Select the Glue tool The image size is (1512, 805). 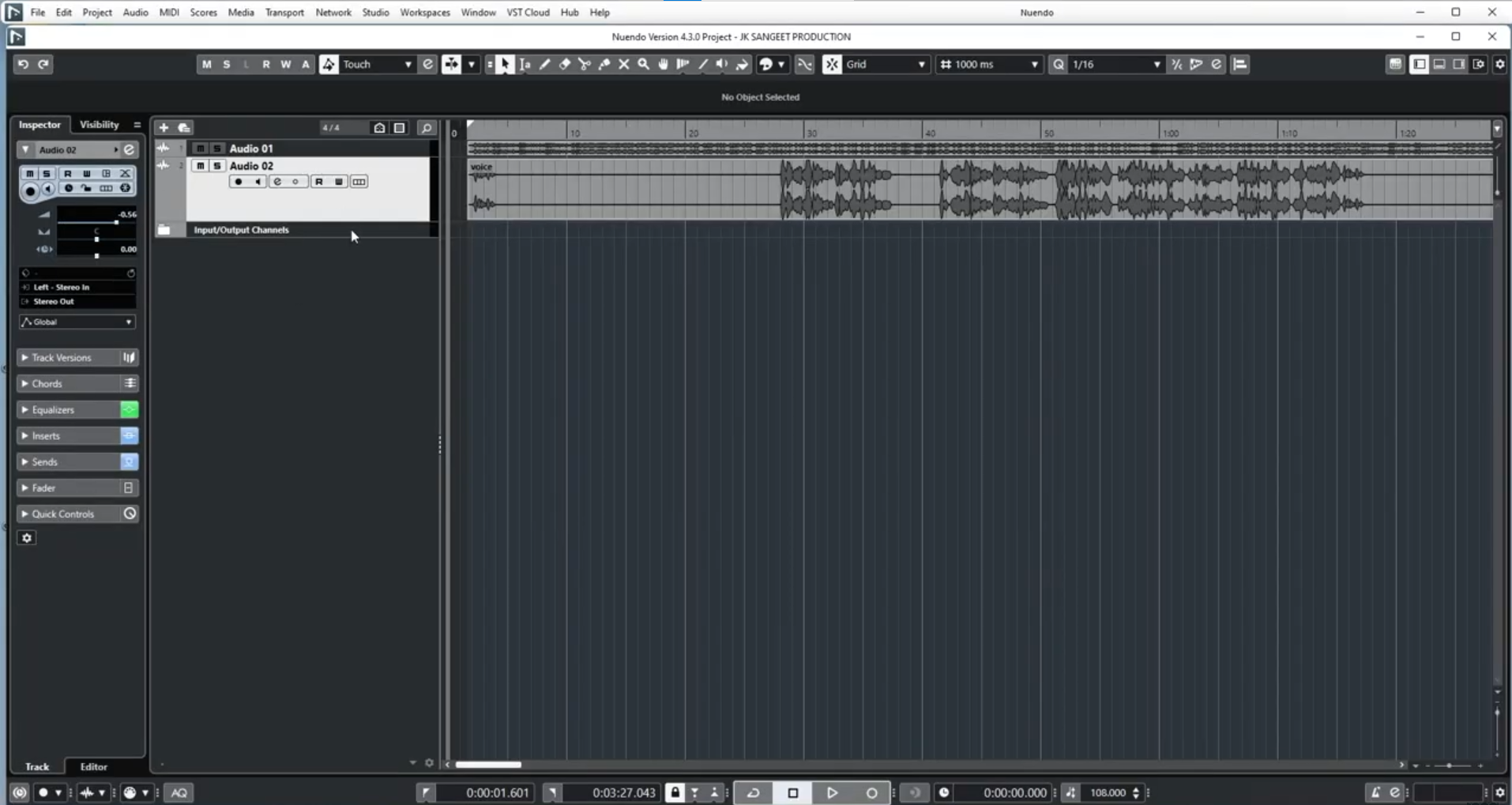point(604,65)
